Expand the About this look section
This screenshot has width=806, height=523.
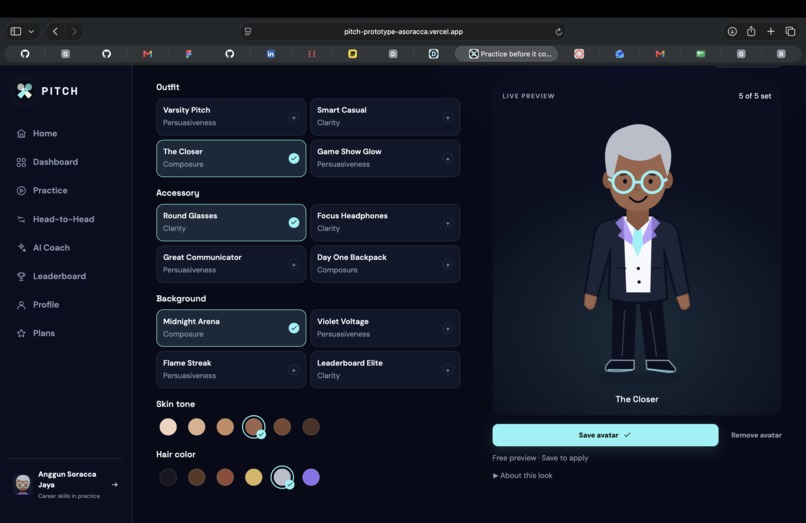coord(522,476)
